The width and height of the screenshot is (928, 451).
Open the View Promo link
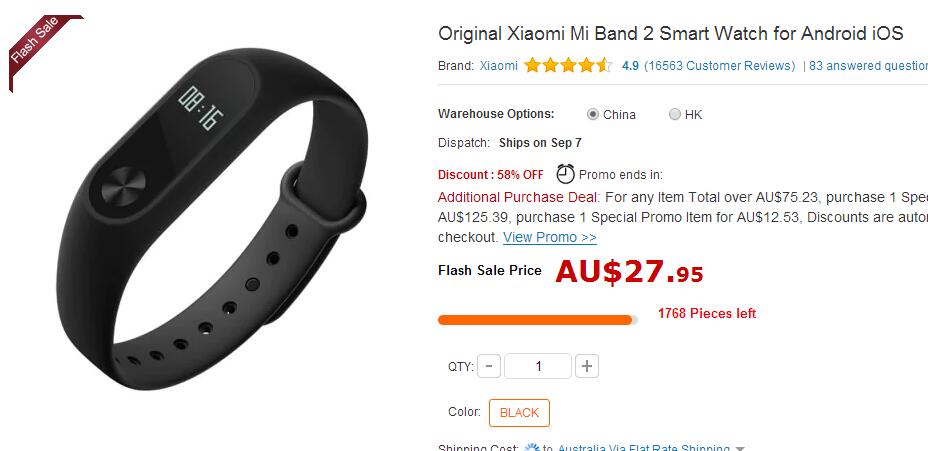point(550,237)
